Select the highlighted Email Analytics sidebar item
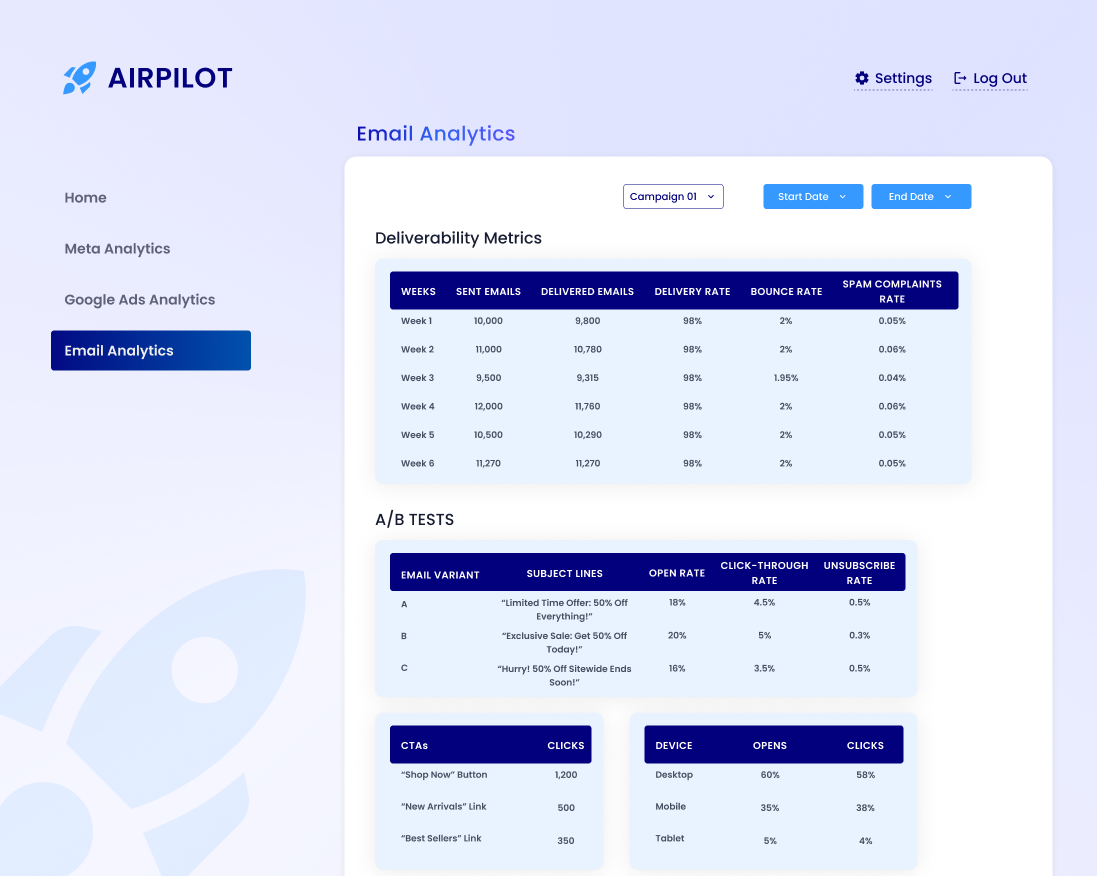1098x877 pixels. (150, 351)
